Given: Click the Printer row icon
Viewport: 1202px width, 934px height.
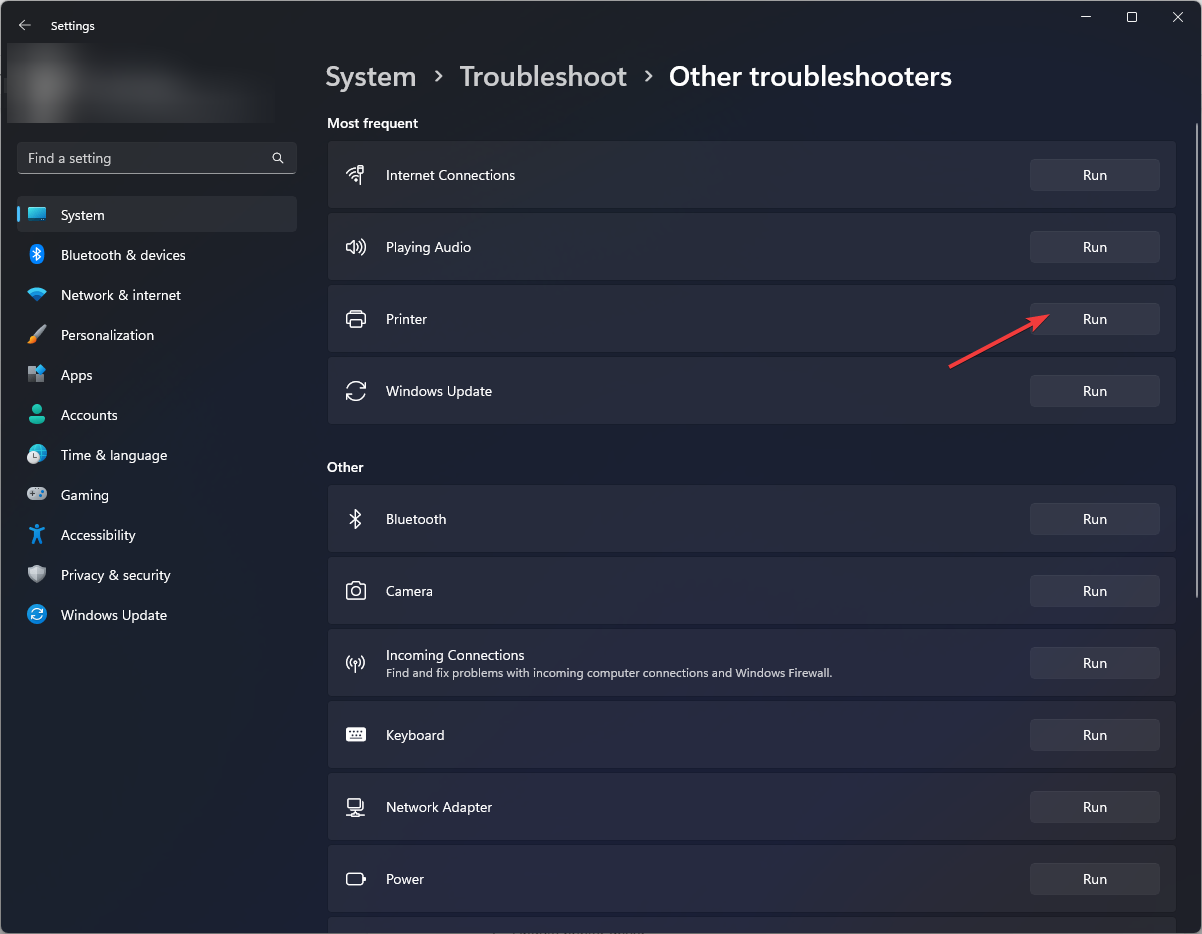Looking at the screenshot, I should coord(355,319).
